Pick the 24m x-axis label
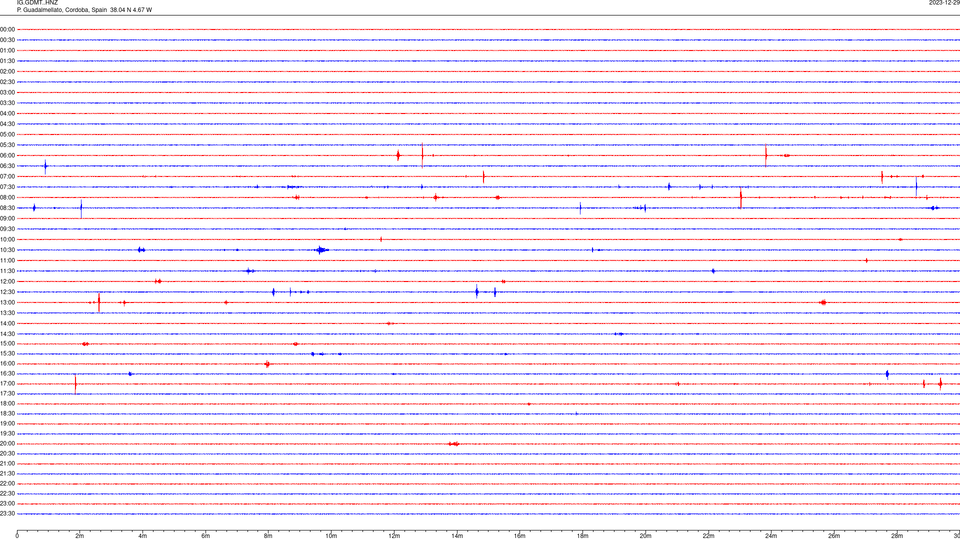960x540 pixels. pyautogui.click(x=771, y=536)
